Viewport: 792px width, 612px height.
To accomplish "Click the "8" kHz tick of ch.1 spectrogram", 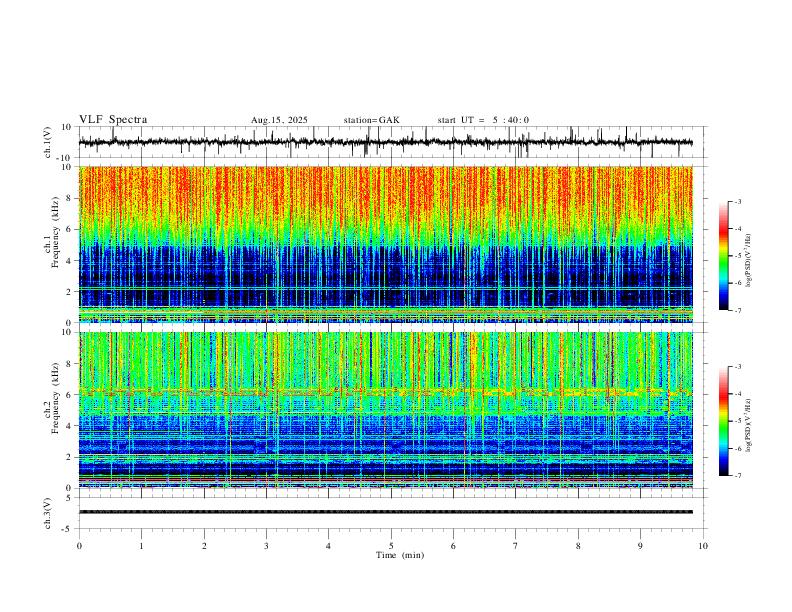I will click(x=70, y=198).
